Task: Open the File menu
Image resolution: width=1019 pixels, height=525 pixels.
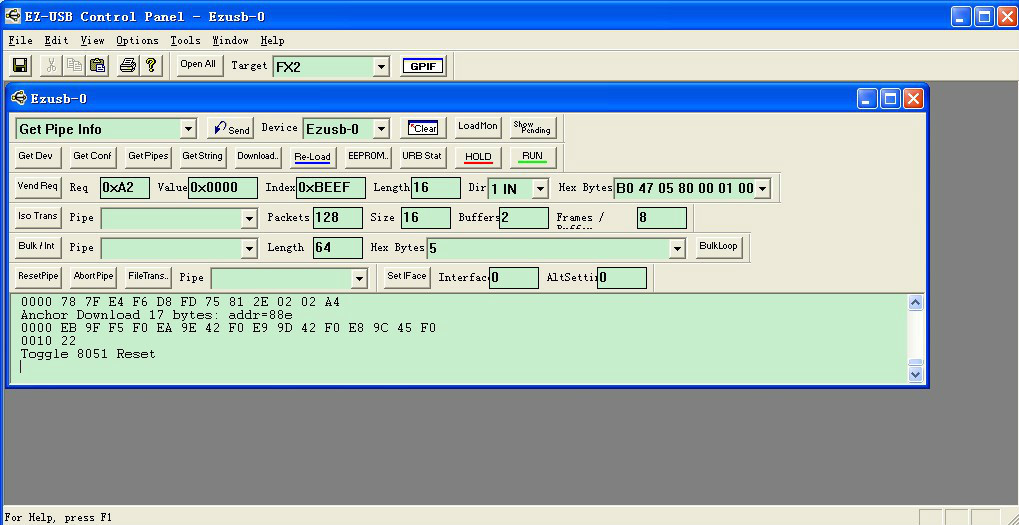Action: (21, 40)
